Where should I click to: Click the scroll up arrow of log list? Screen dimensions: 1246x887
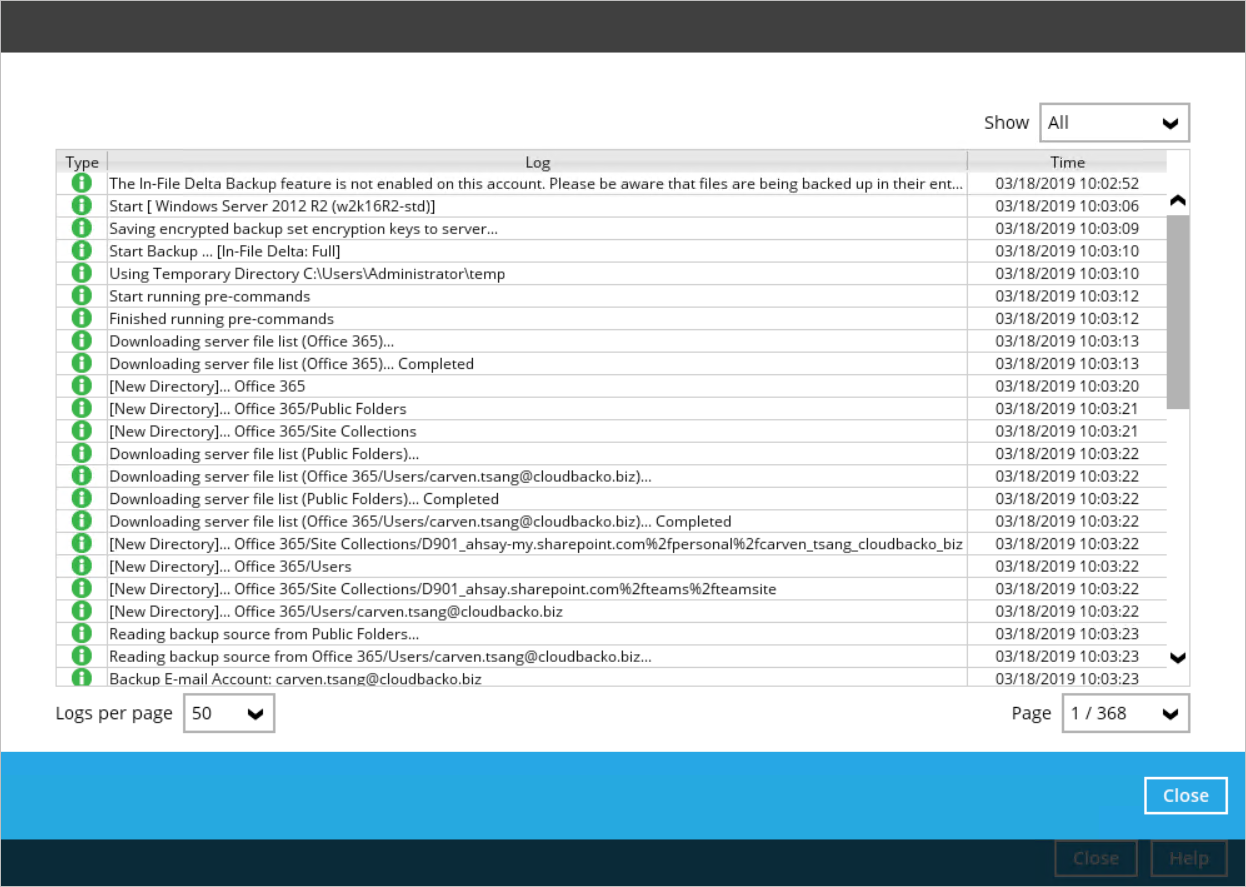(x=1177, y=201)
